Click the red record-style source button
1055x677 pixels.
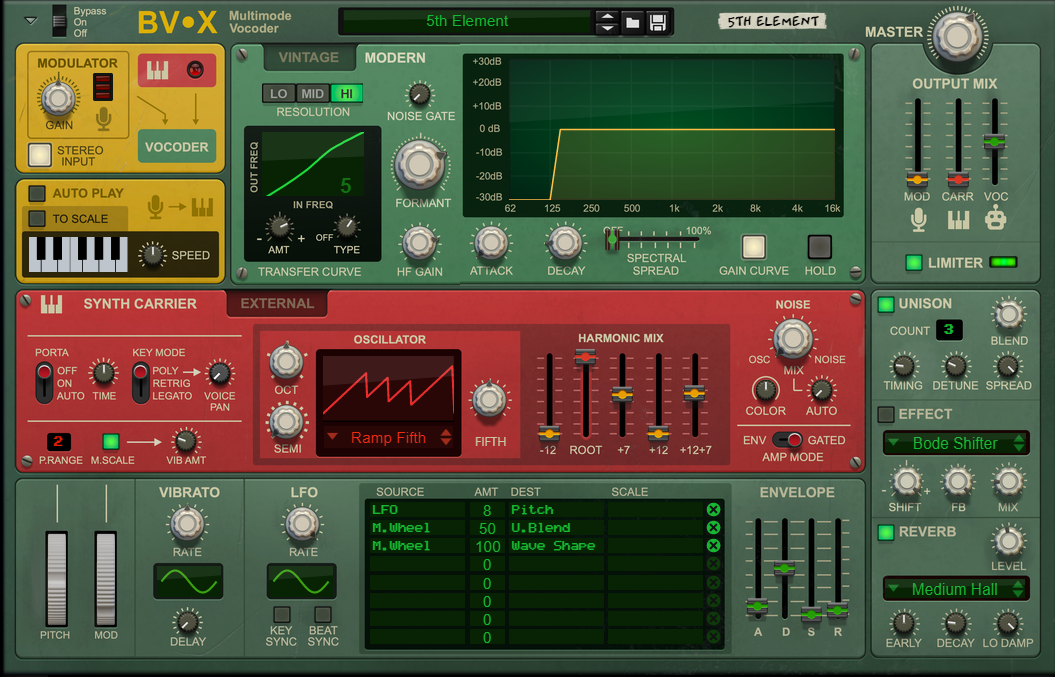195,69
